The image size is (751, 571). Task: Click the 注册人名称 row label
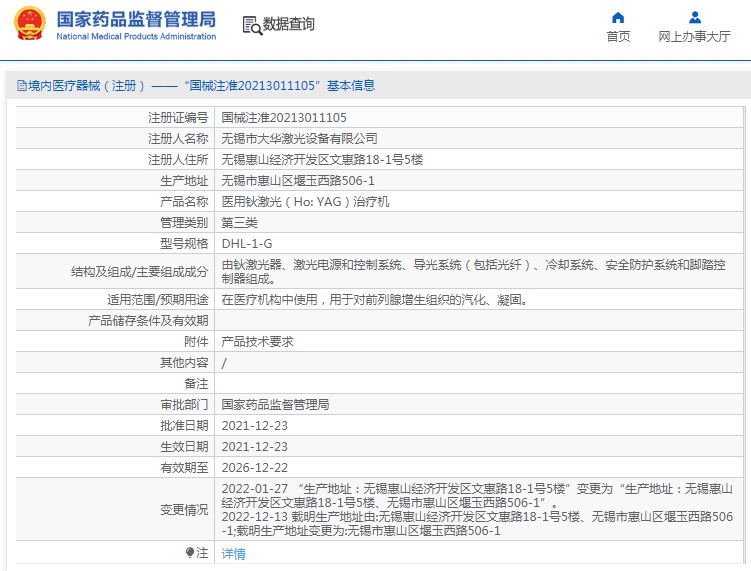178,138
